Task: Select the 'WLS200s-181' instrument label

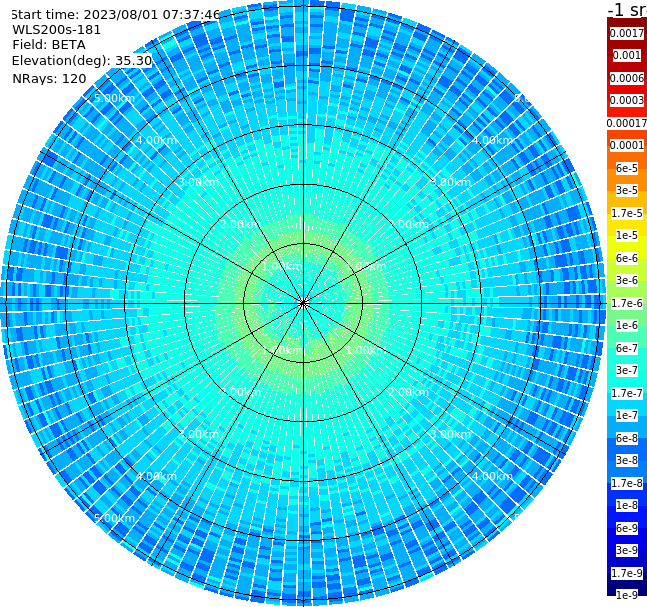Action: click(x=57, y=30)
